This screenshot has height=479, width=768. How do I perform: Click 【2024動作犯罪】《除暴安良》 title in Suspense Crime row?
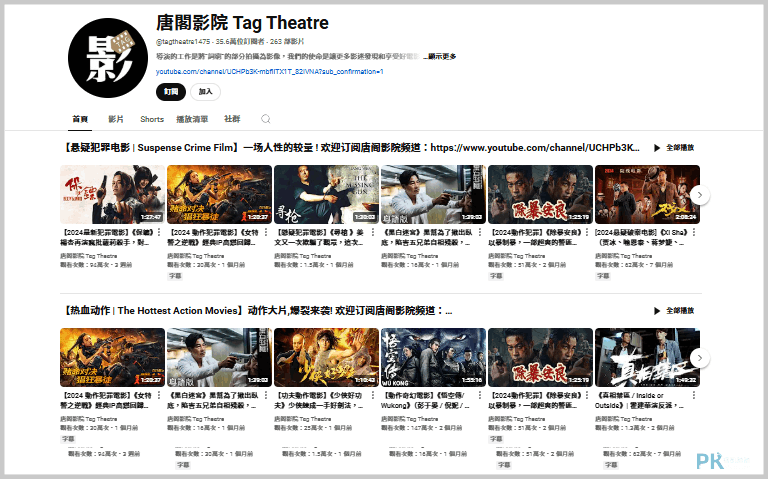pos(535,238)
